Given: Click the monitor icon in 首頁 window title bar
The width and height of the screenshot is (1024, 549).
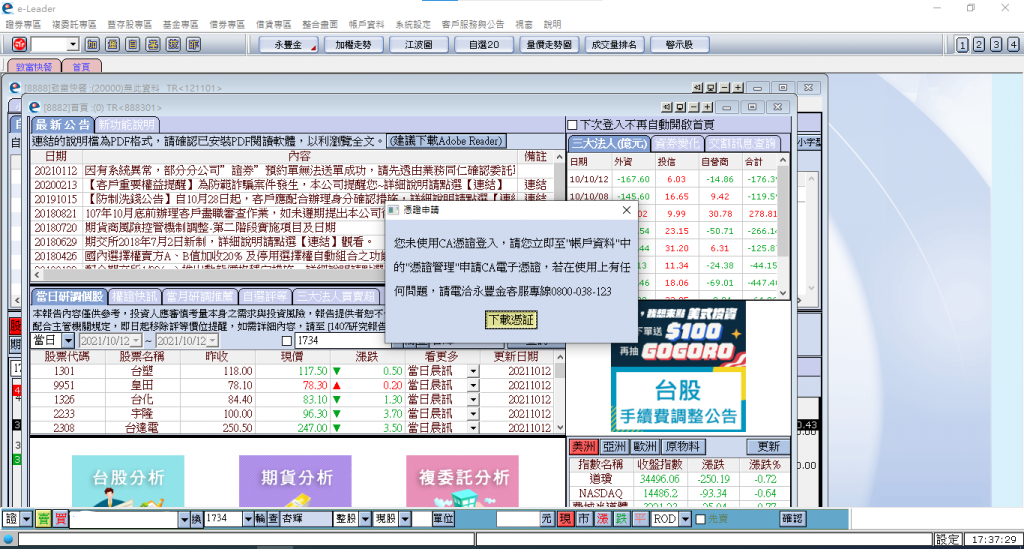Looking at the screenshot, I should coord(680,107).
